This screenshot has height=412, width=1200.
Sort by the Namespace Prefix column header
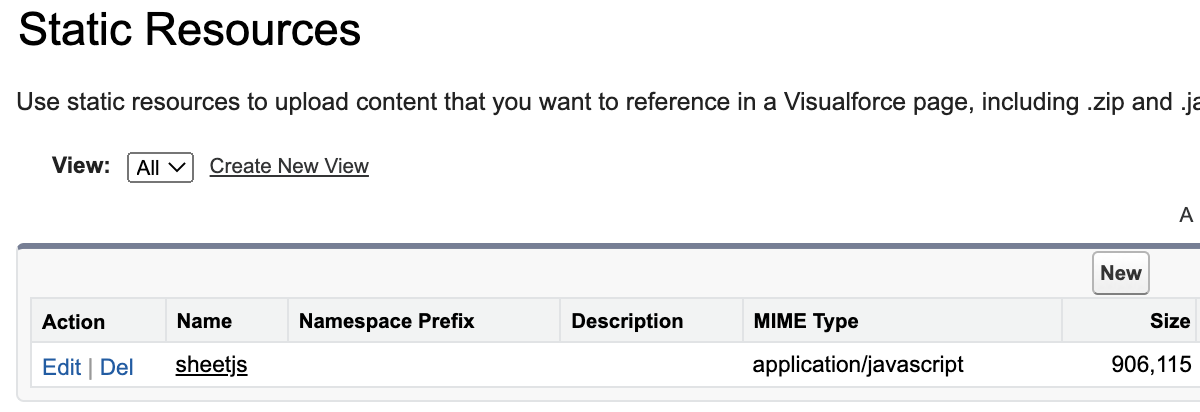tap(386, 321)
